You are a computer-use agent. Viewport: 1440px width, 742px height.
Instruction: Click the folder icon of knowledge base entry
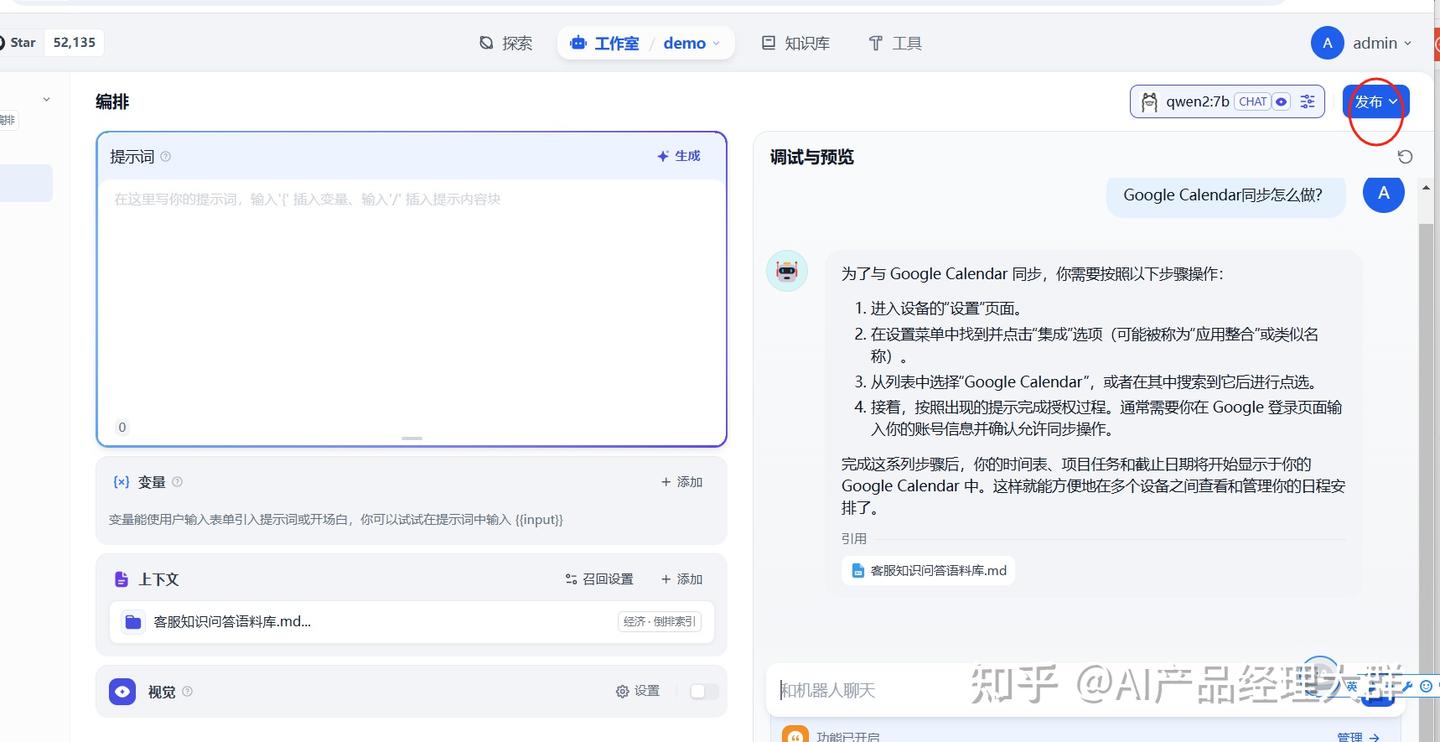click(133, 622)
